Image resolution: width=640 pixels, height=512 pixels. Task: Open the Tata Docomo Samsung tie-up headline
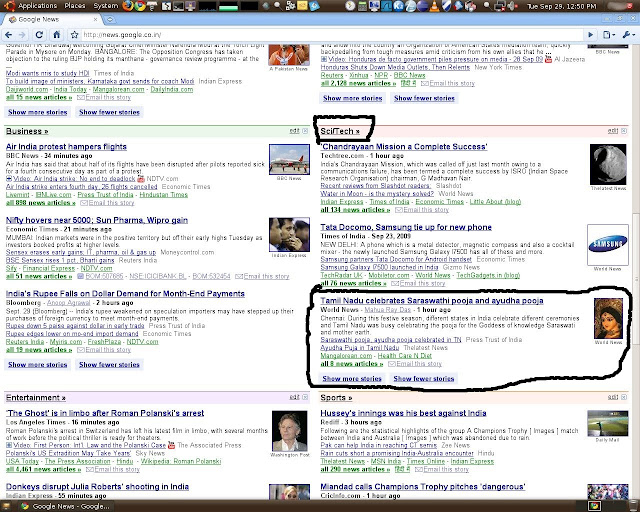[x=406, y=227]
